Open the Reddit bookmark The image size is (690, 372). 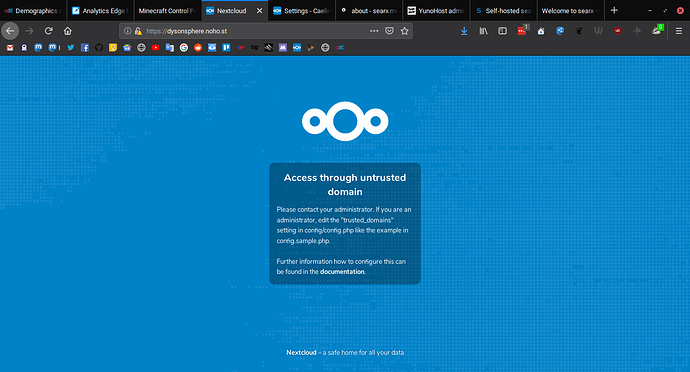point(198,48)
